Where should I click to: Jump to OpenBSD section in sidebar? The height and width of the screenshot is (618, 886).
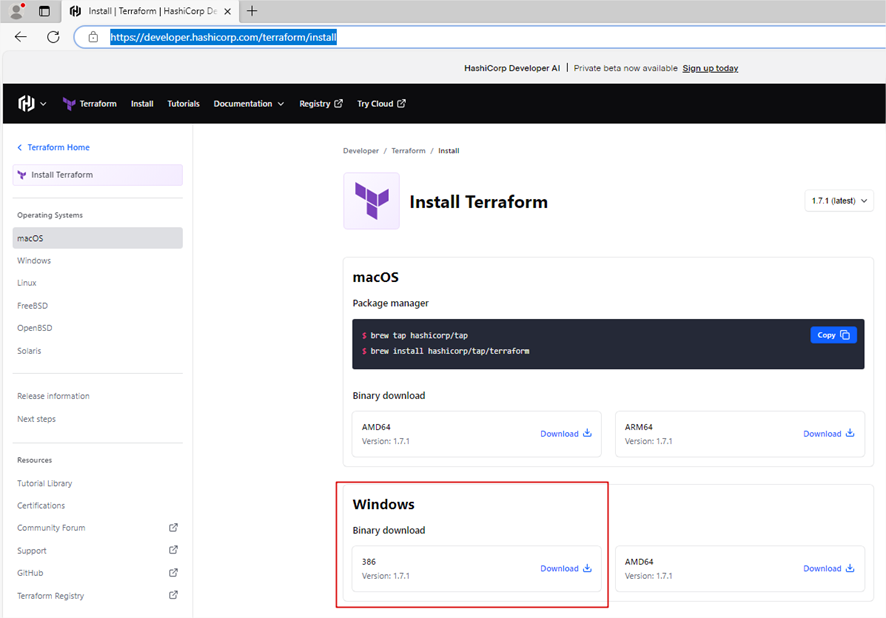coord(34,328)
